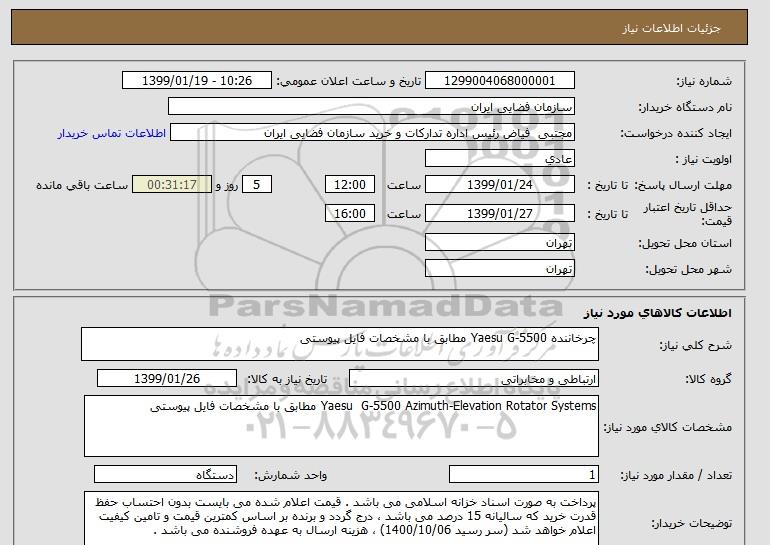This screenshot has height=545, width=770.
Task: Click the goods group field ارتباطی و مخابراتی
Action: [474, 379]
